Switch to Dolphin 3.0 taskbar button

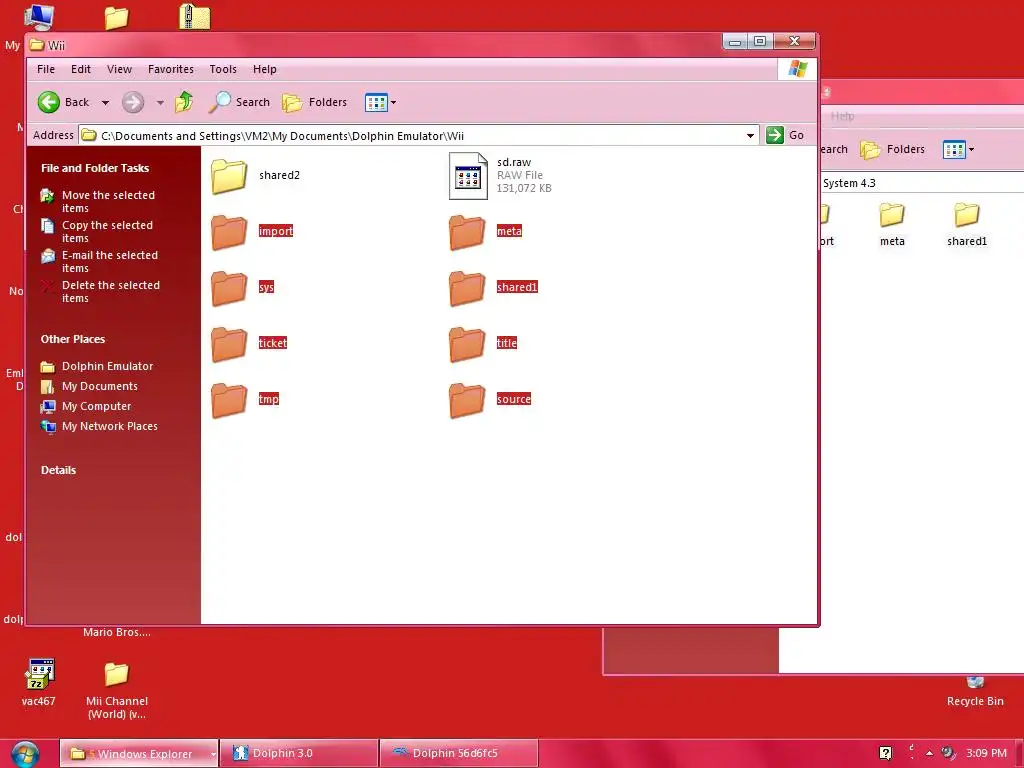299,754
